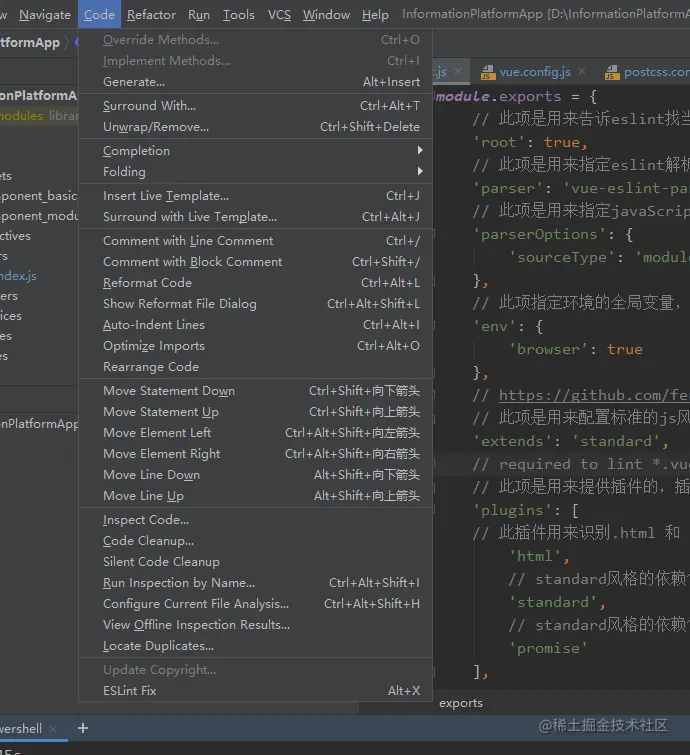This screenshot has width=690, height=755.
Task: Select the powershell terminal tab
Action: click(x=21, y=729)
